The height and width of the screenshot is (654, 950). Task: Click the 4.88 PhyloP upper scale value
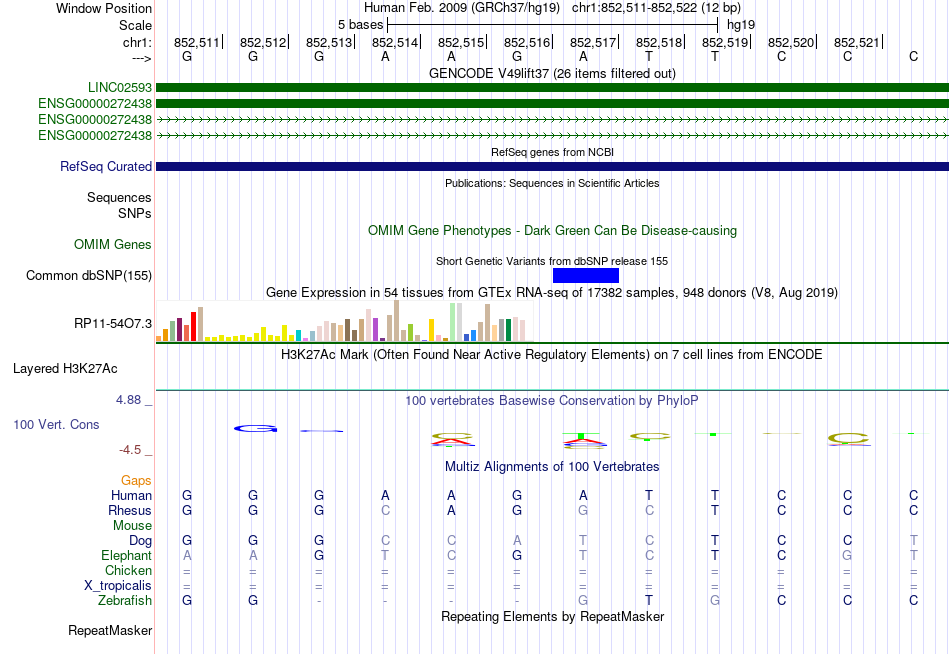click(128, 400)
